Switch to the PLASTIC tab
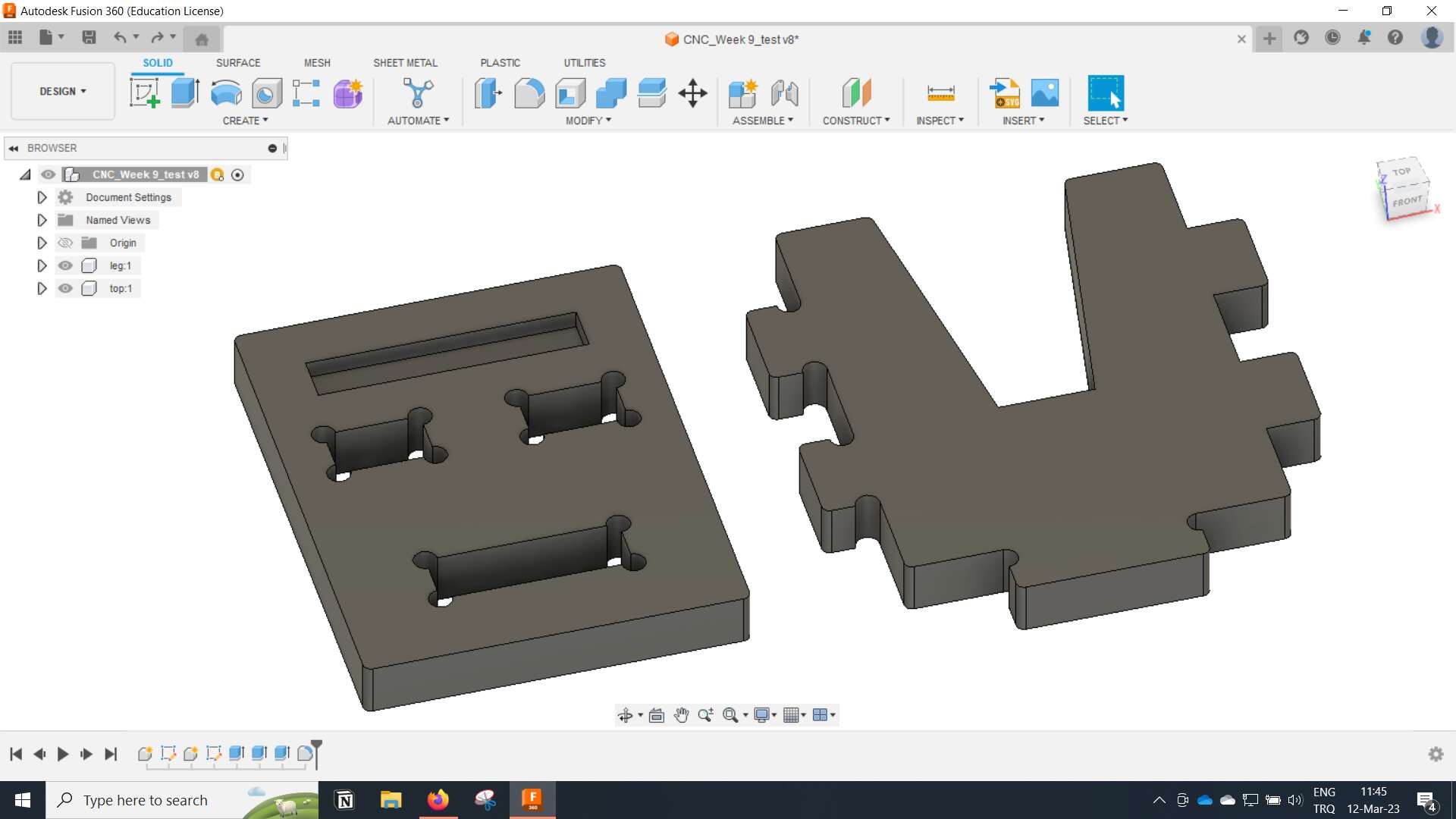Image resolution: width=1456 pixels, height=819 pixels. [500, 63]
